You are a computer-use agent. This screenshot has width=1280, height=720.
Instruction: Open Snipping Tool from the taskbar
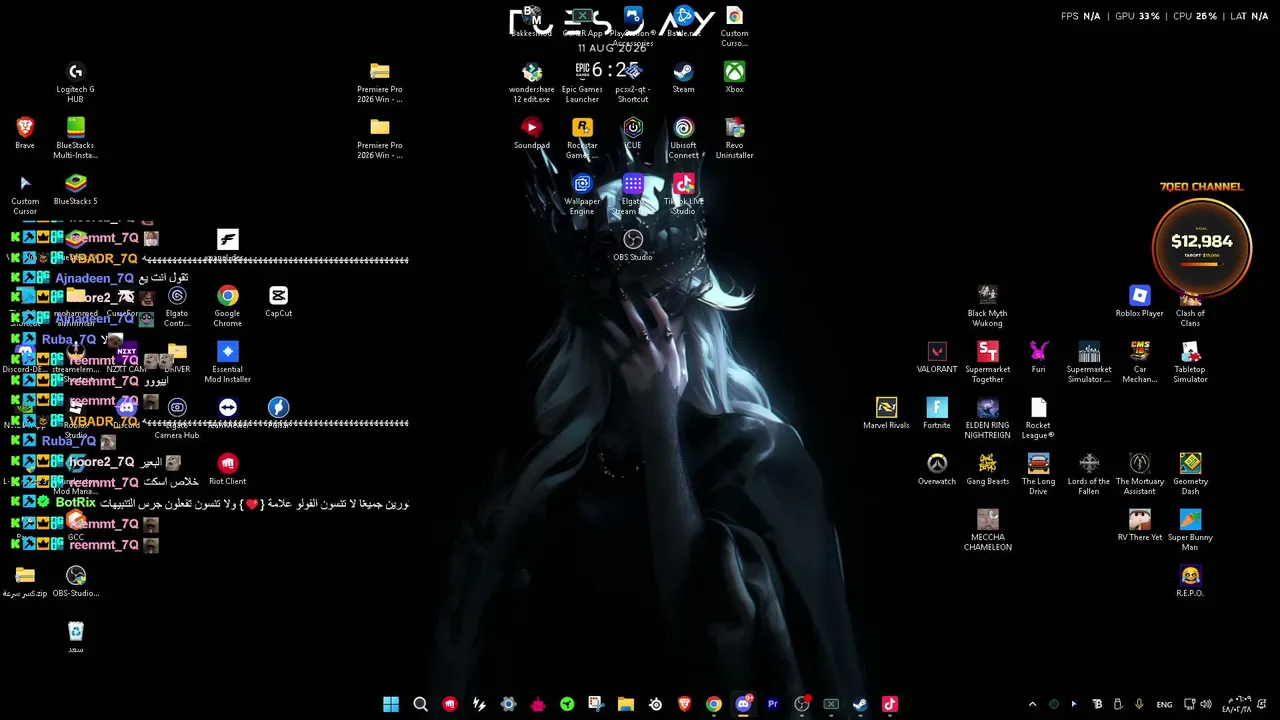[596, 704]
